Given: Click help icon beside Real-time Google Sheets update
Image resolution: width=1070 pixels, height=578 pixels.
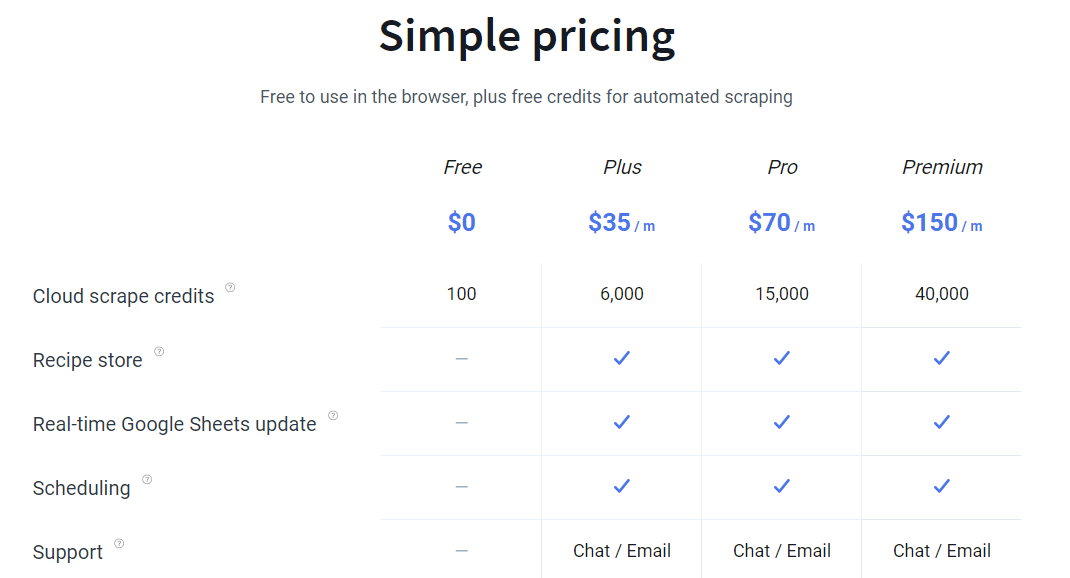Looking at the screenshot, I should [x=333, y=416].
